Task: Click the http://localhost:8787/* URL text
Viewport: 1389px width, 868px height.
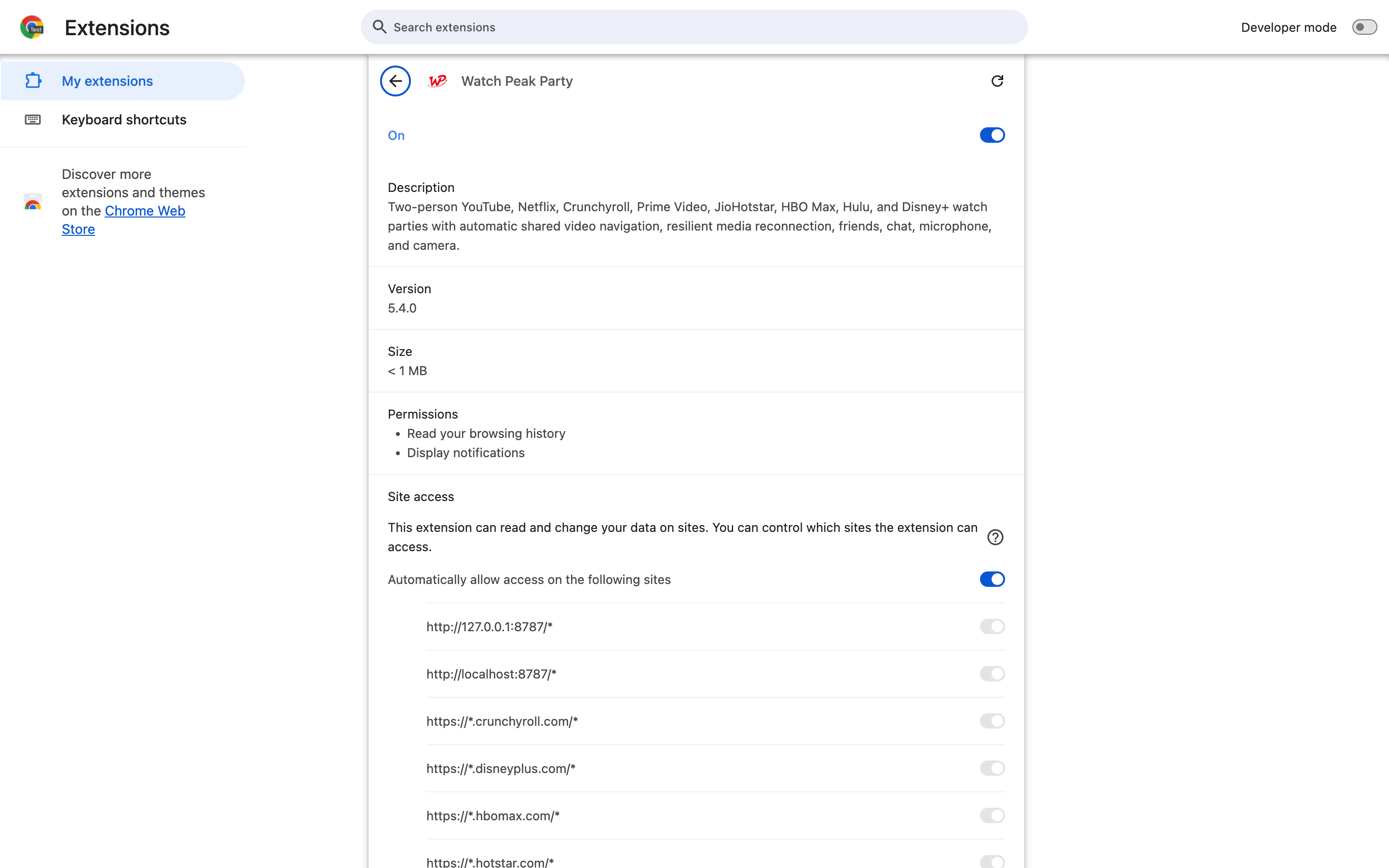Action: tap(491, 674)
